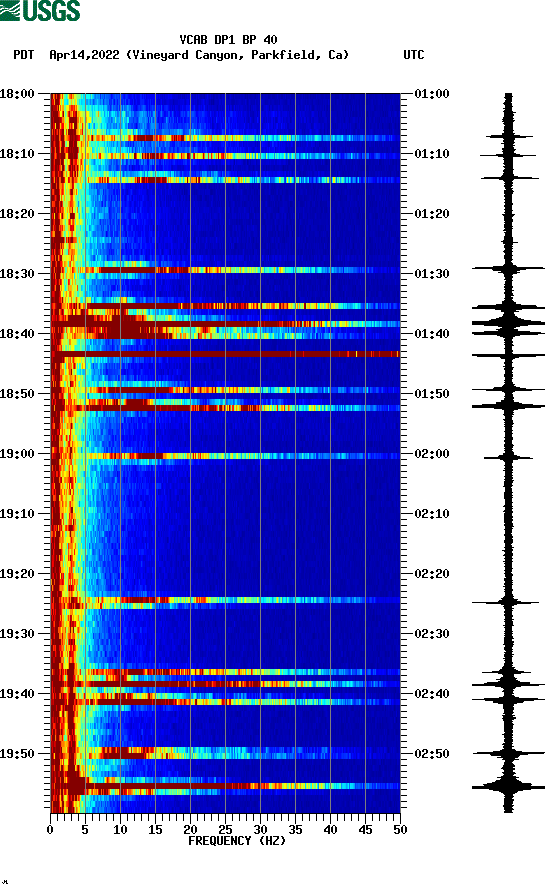Click the 'PDT' timezone label
The height and width of the screenshot is (893, 552).
tap(24, 55)
